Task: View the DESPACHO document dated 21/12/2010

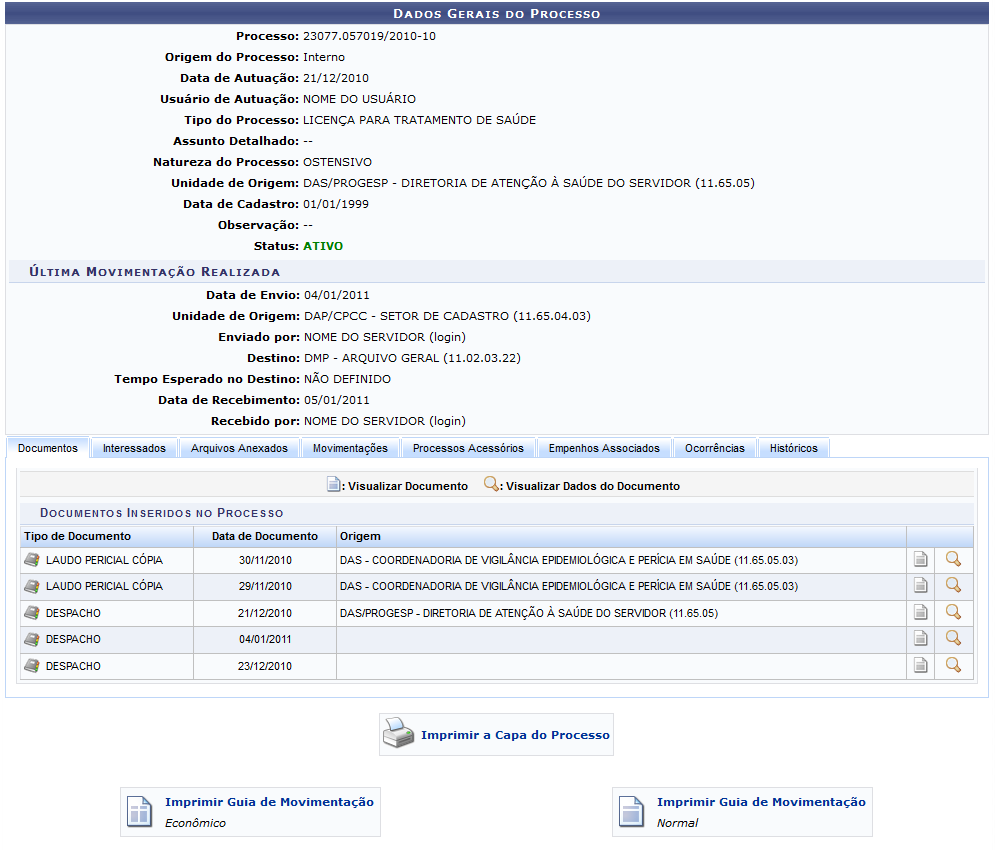Action: pos(920,612)
